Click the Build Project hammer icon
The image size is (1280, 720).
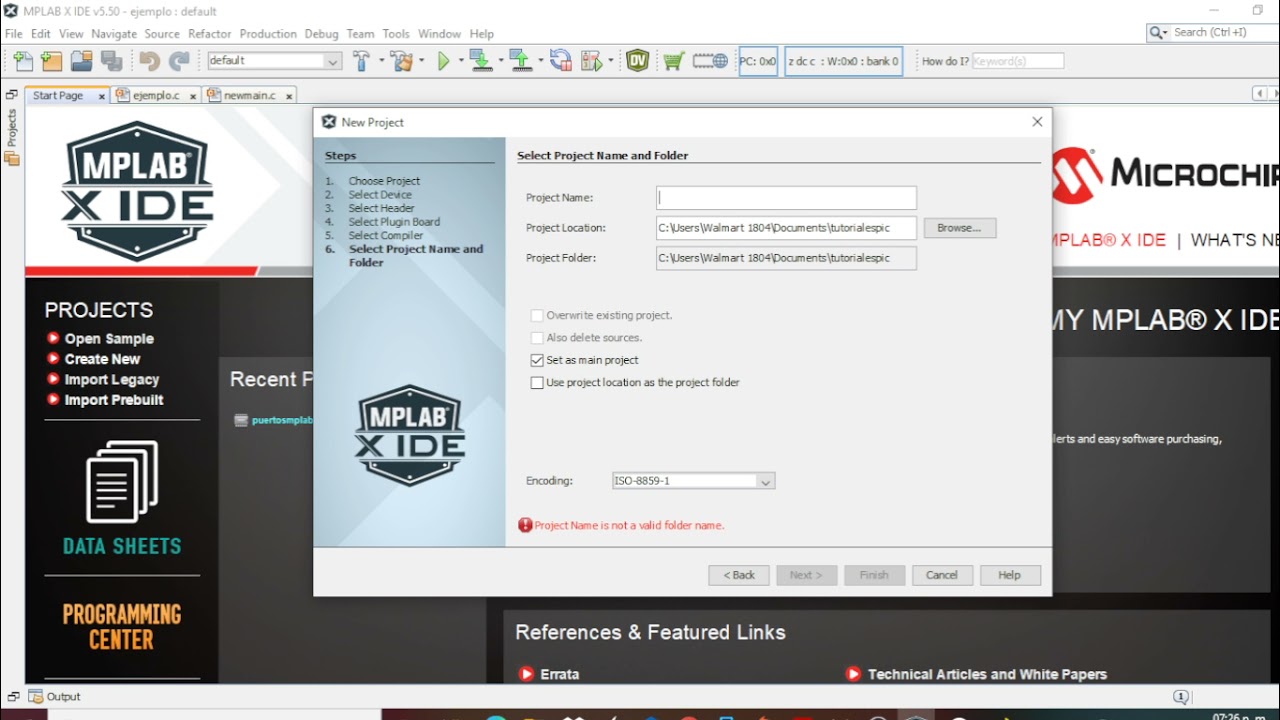pyautogui.click(x=362, y=61)
